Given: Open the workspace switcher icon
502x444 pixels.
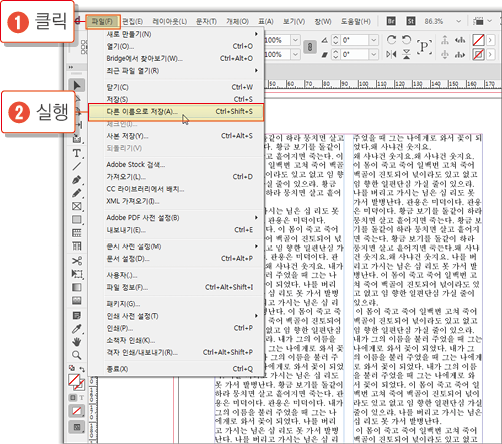Looking at the screenshot, I should [478, 21].
